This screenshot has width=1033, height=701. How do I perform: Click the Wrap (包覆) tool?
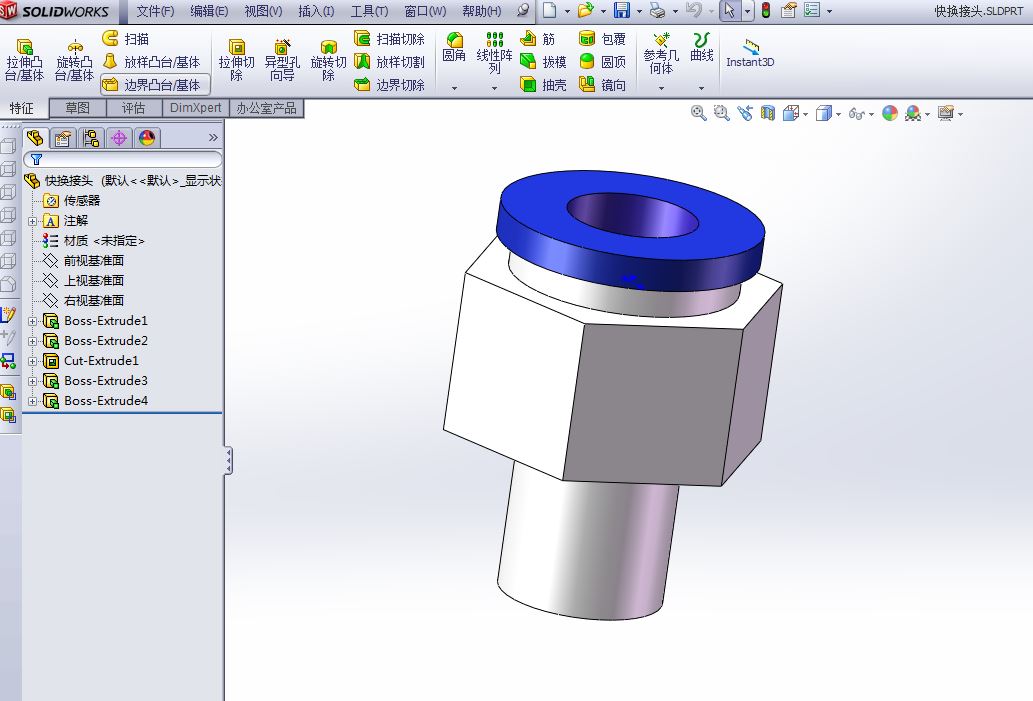point(602,39)
